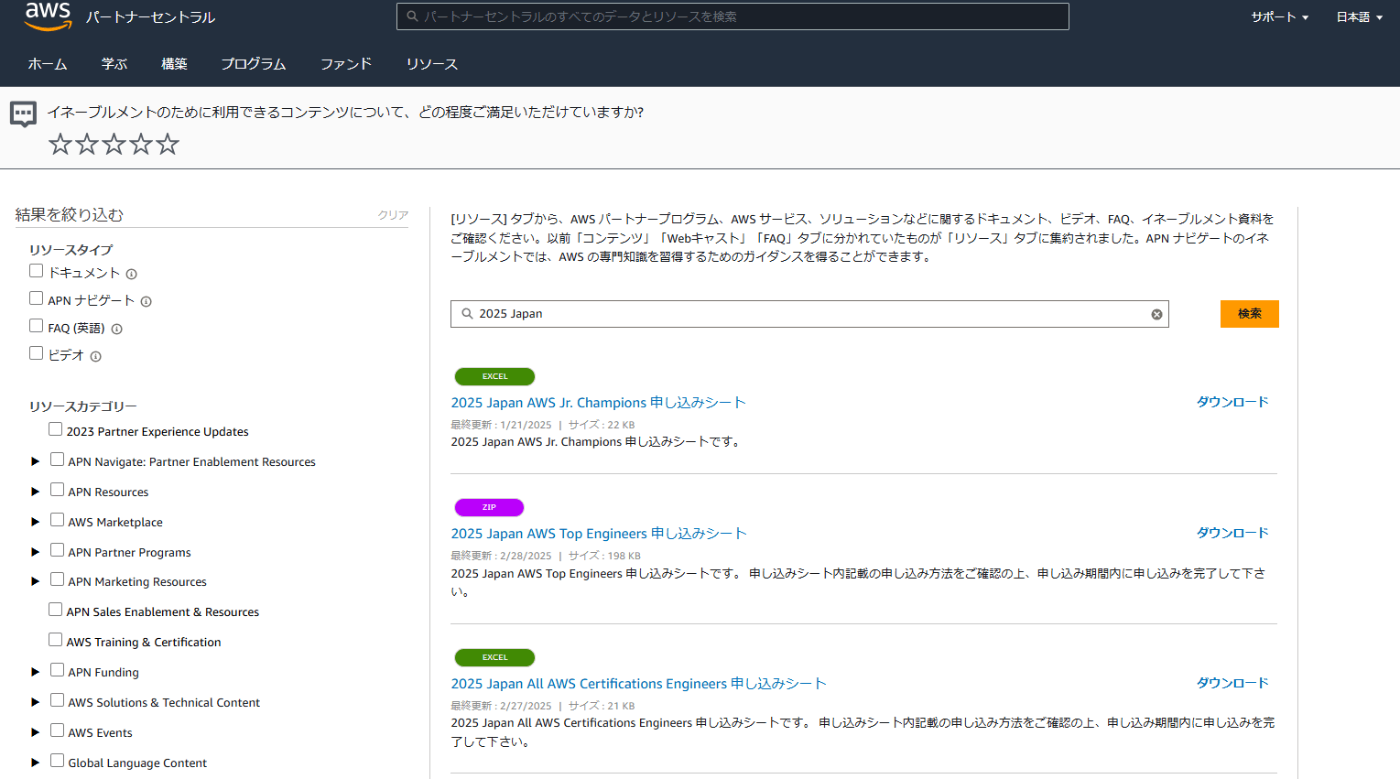The width and height of the screenshot is (1400, 779).
Task: Check the APN Resources category box
Action: pos(57,490)
